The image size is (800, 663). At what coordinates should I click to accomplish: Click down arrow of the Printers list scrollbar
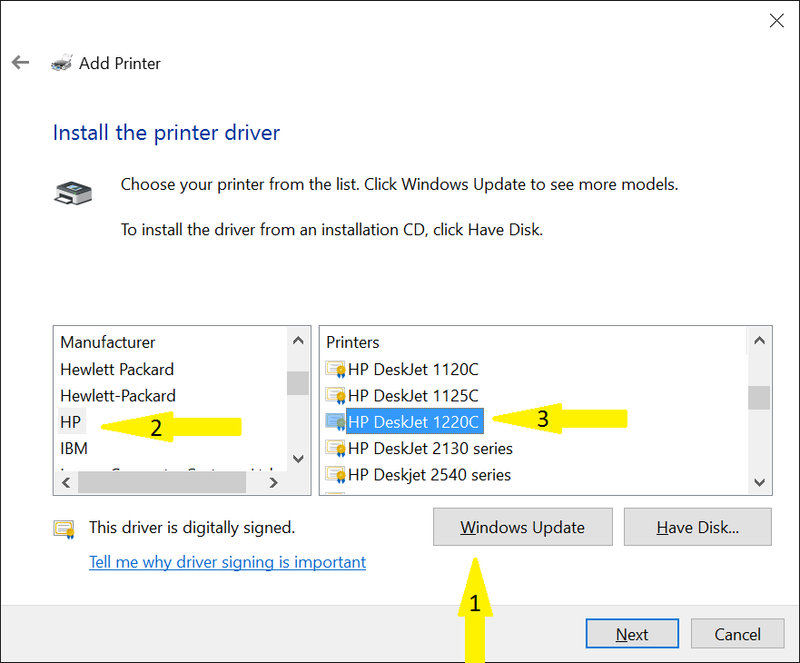click(x=759, y=482)
